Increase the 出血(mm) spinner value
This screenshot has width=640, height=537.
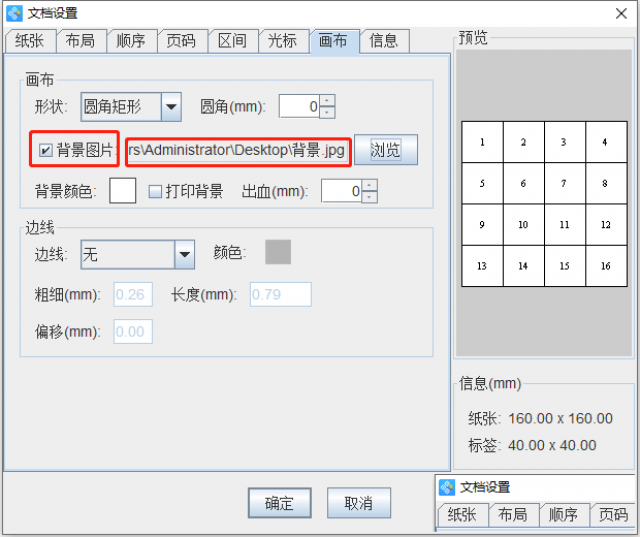(369, 185)
